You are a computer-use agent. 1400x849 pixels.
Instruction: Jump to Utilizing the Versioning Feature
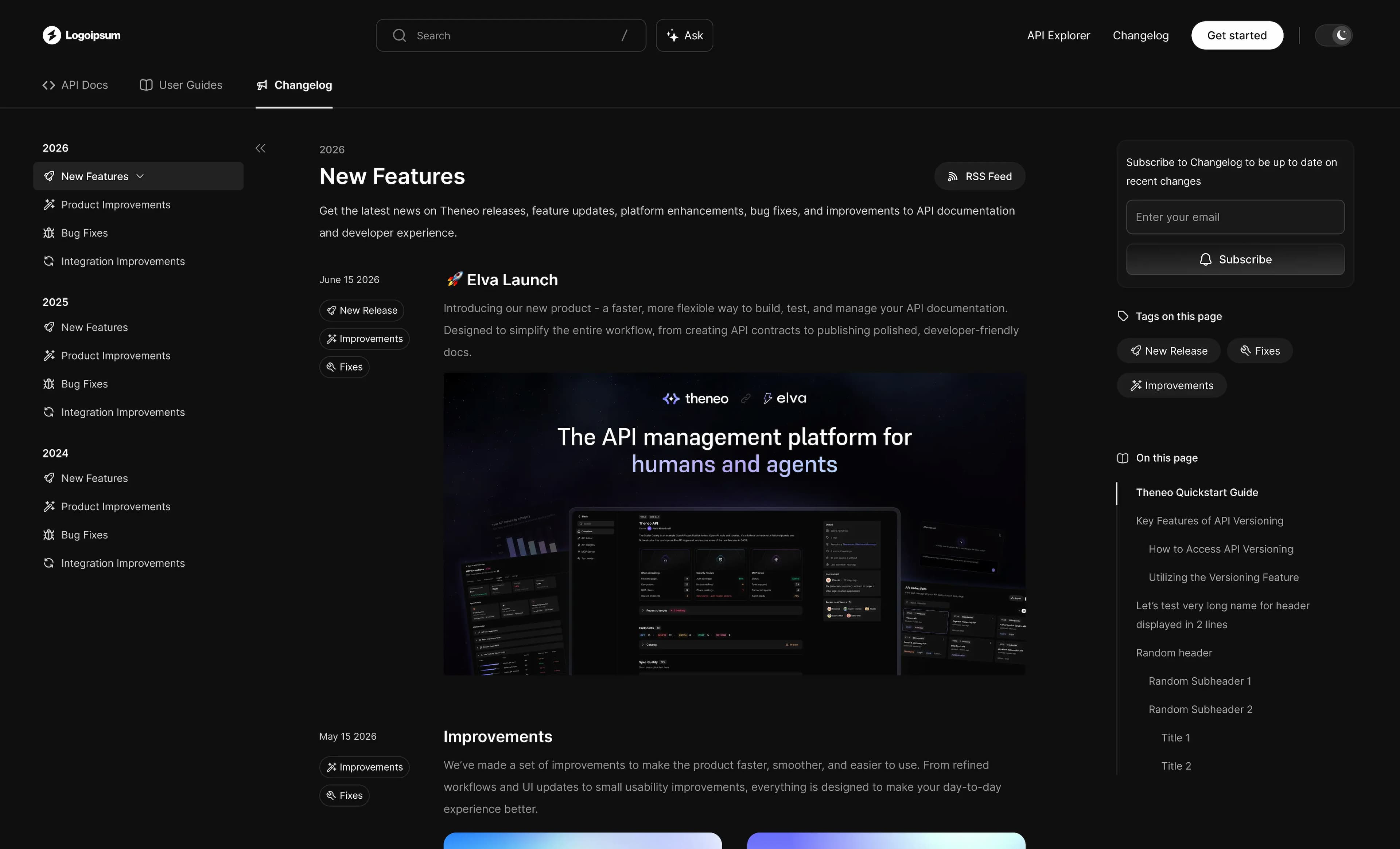pyautogui.click(x=1224, y=578)
